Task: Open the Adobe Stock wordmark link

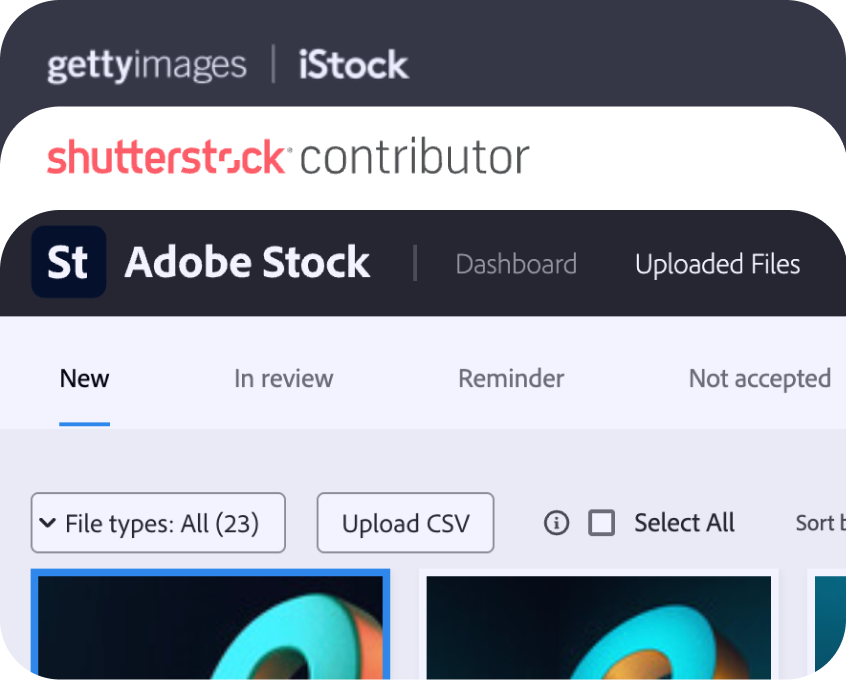Action: click(246, 262)
